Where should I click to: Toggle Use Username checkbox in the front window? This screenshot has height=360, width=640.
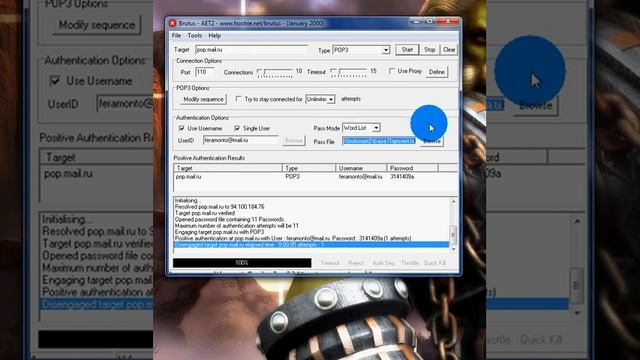click(x=182, y=128)
